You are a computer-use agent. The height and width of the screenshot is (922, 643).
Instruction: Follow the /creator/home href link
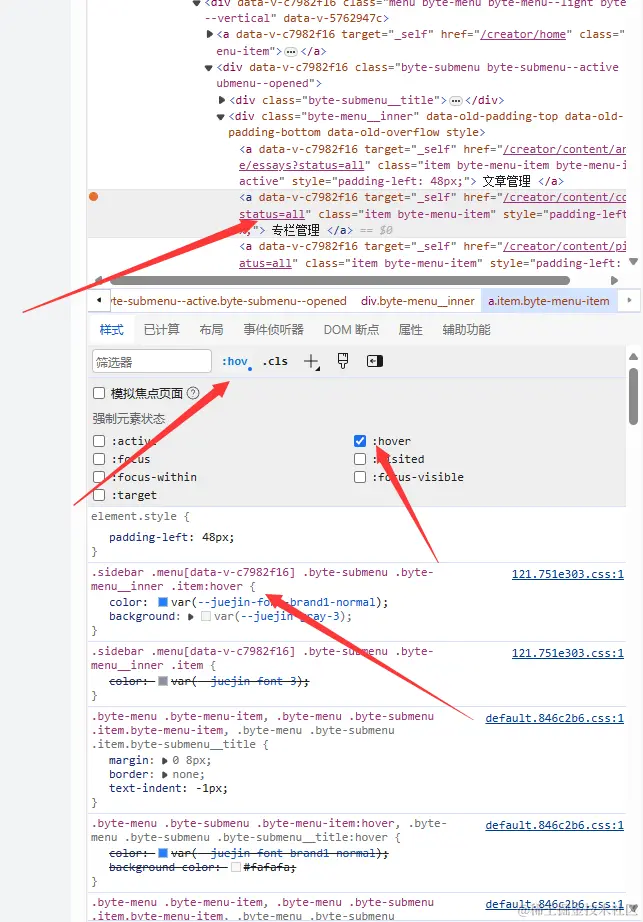pyautogui.click(x=523, y=34)
